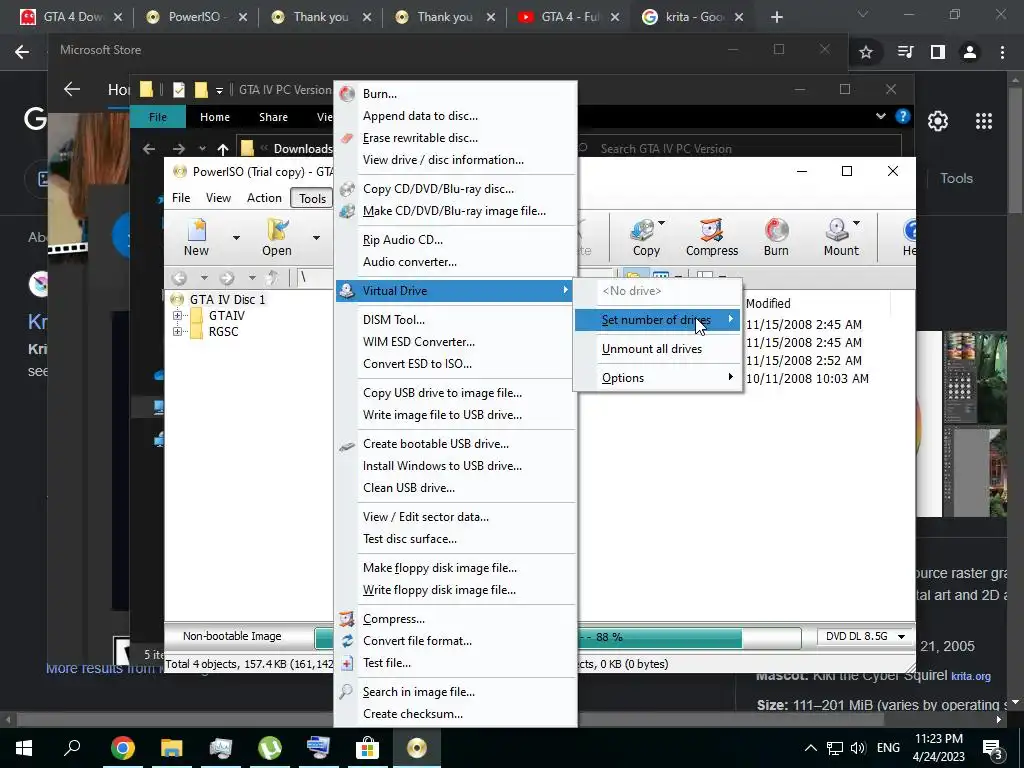Select WIM ESD Converter...

tap(456, 342)
